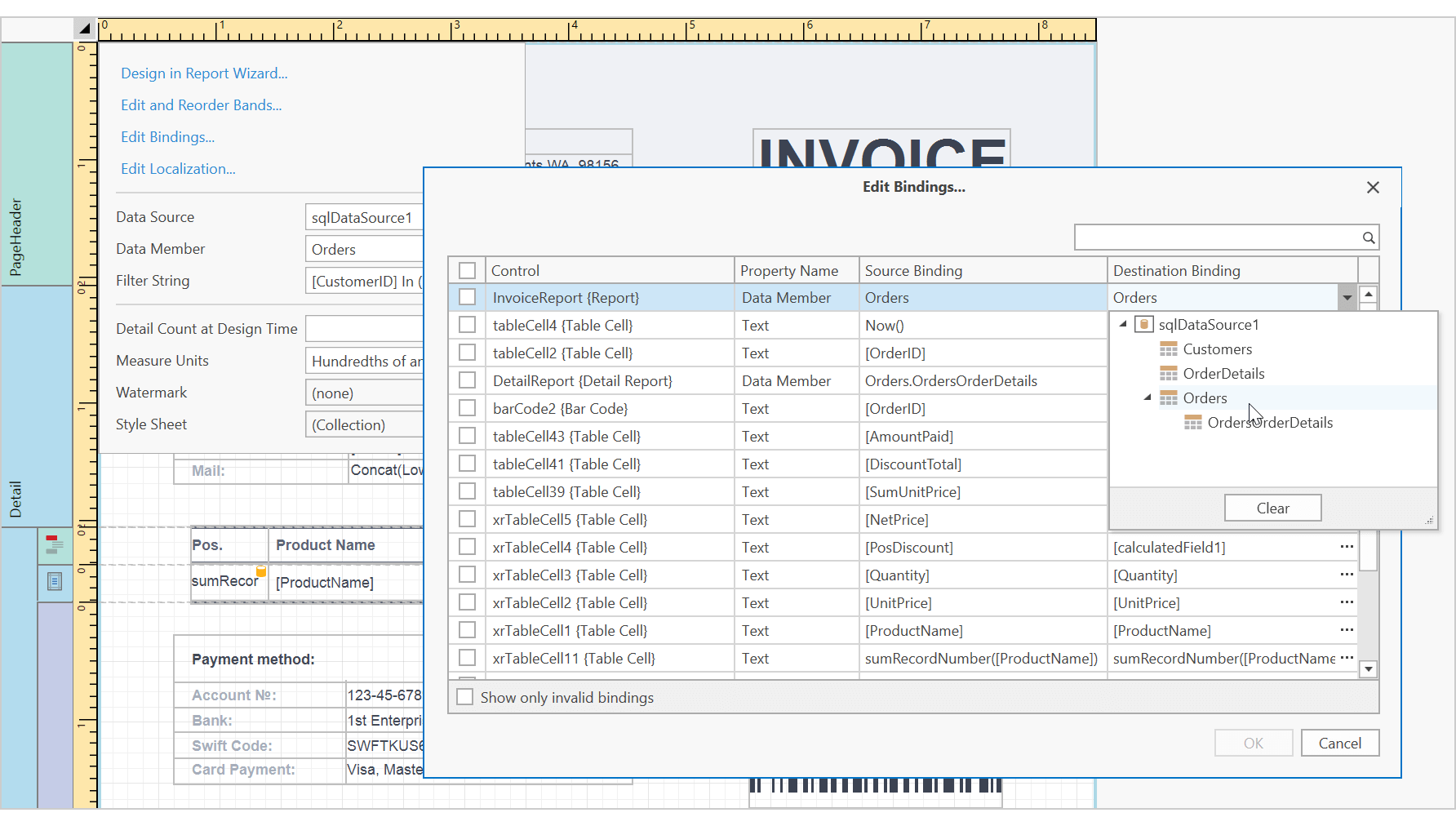Toggle the select-all checkbox in the Control column header
This screenshot has height=826, width=1456.
tap(467, 269)
